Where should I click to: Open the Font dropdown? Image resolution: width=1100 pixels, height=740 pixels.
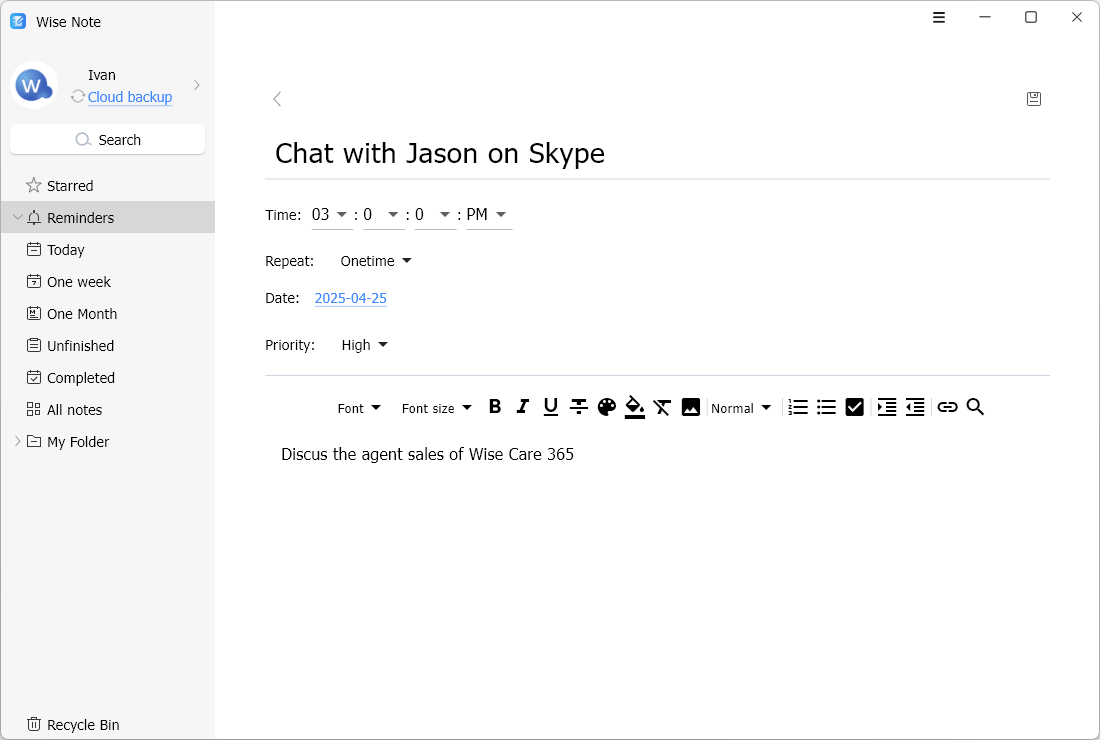click(x=358, y=408)
